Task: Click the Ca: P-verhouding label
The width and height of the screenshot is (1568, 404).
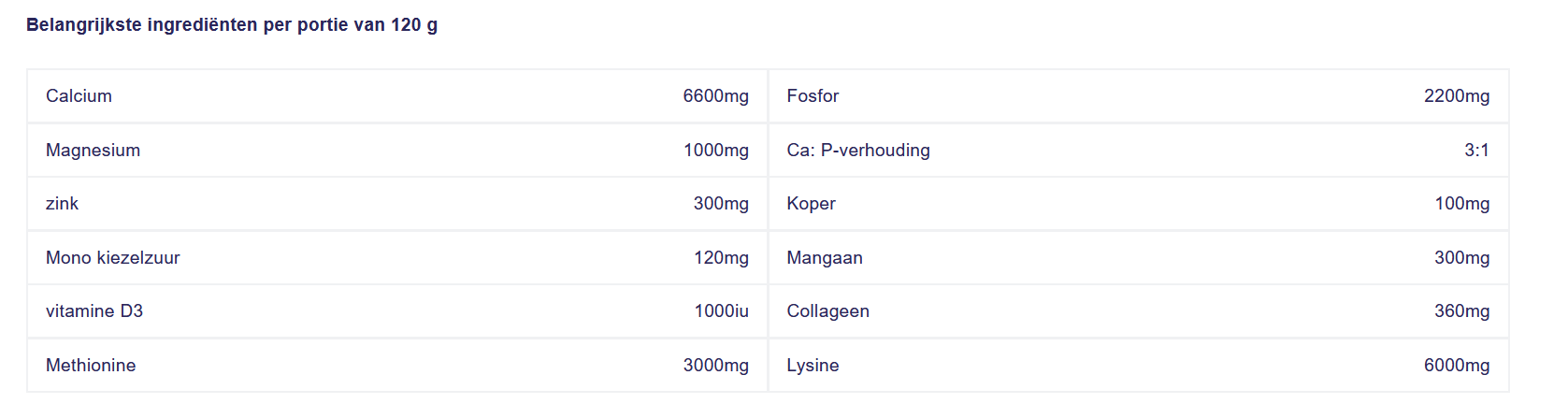Action: click(858, 151)
